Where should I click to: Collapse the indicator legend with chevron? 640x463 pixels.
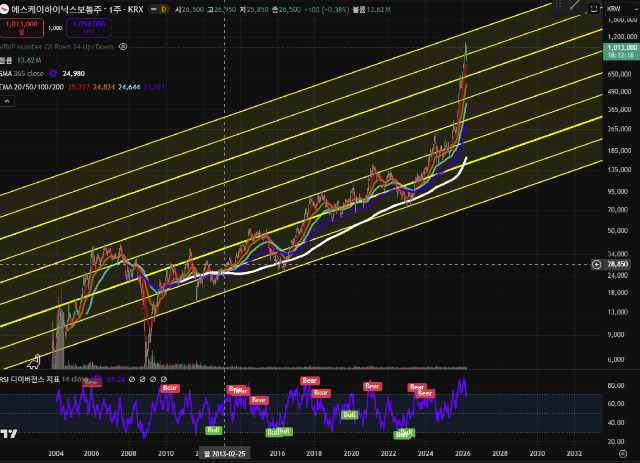pos(7,101)
